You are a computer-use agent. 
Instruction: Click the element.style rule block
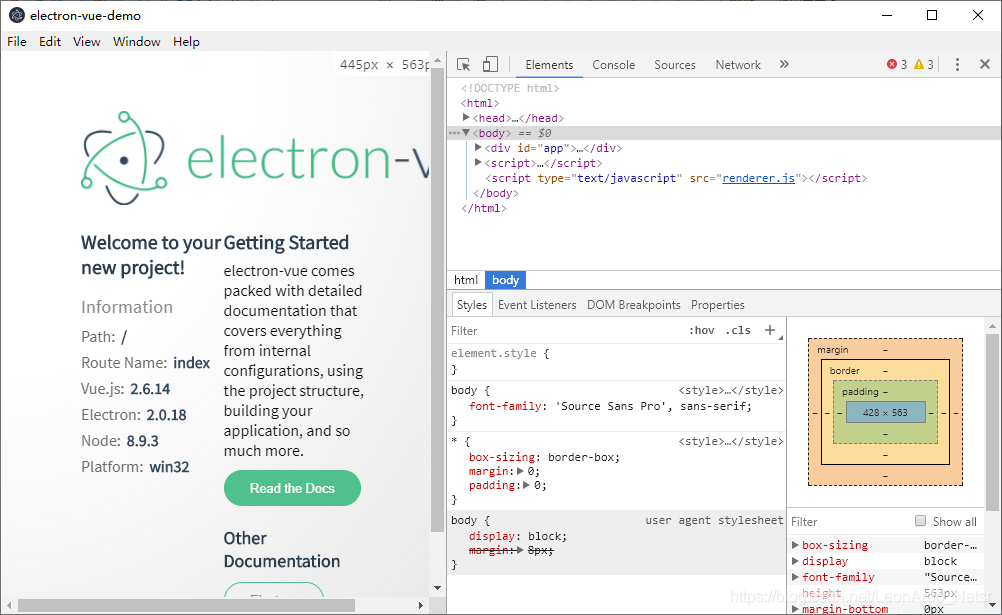tap(616, 361)
